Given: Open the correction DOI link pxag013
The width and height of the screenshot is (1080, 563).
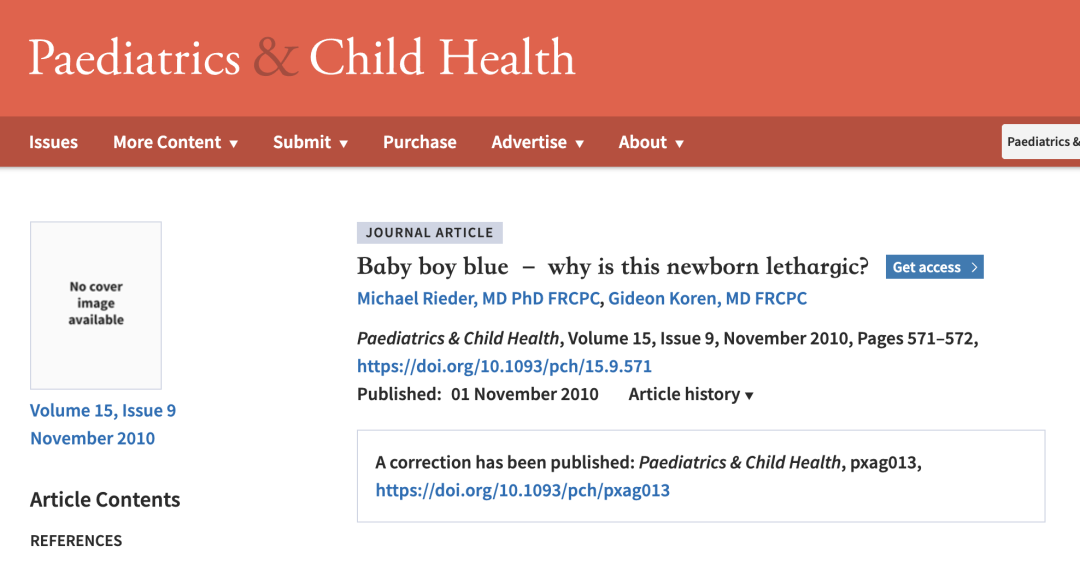Looking at the screenshot, I should [522, 490].
